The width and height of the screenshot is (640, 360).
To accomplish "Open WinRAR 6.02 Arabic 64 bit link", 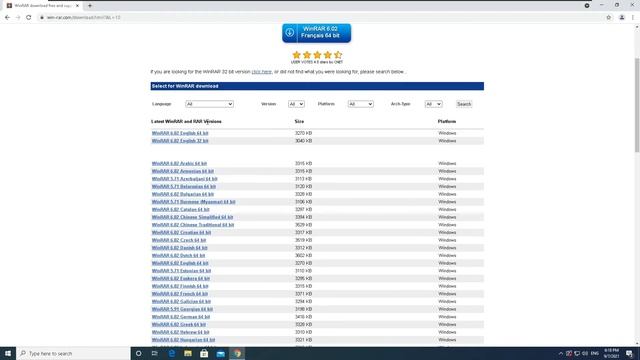I will pos(179,164).
